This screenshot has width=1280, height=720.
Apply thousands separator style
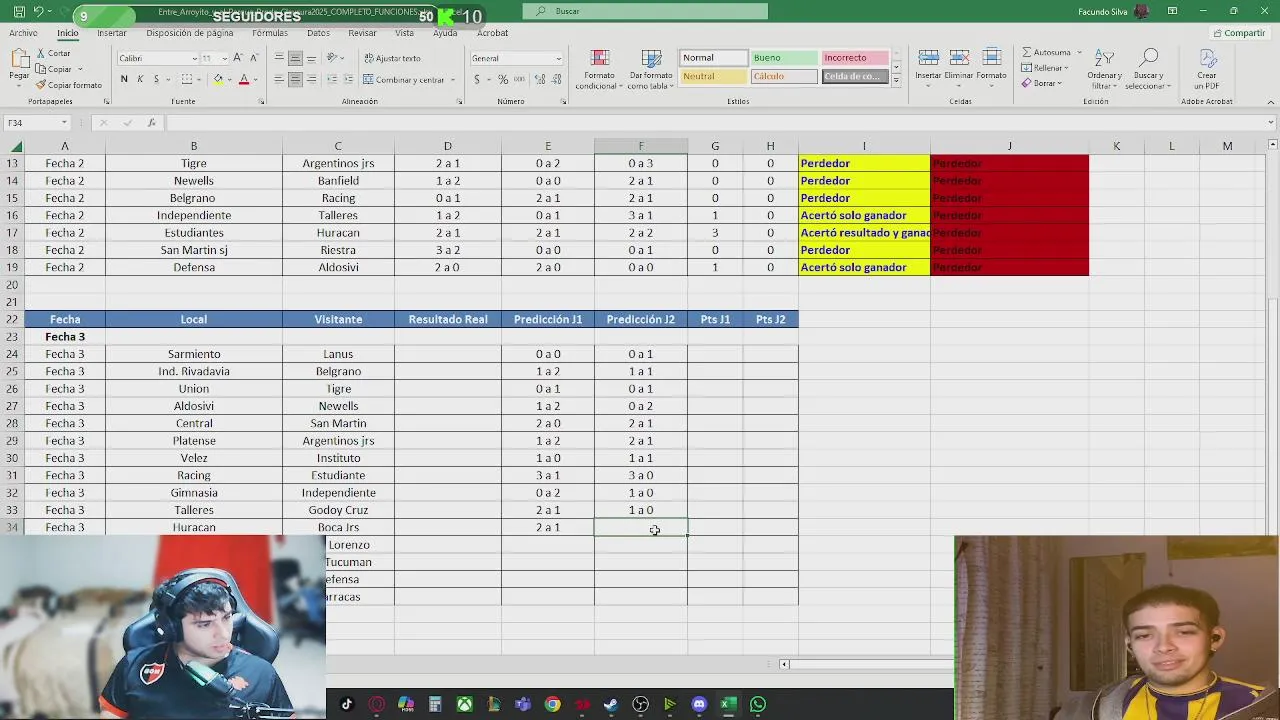(x=518, y=79)
